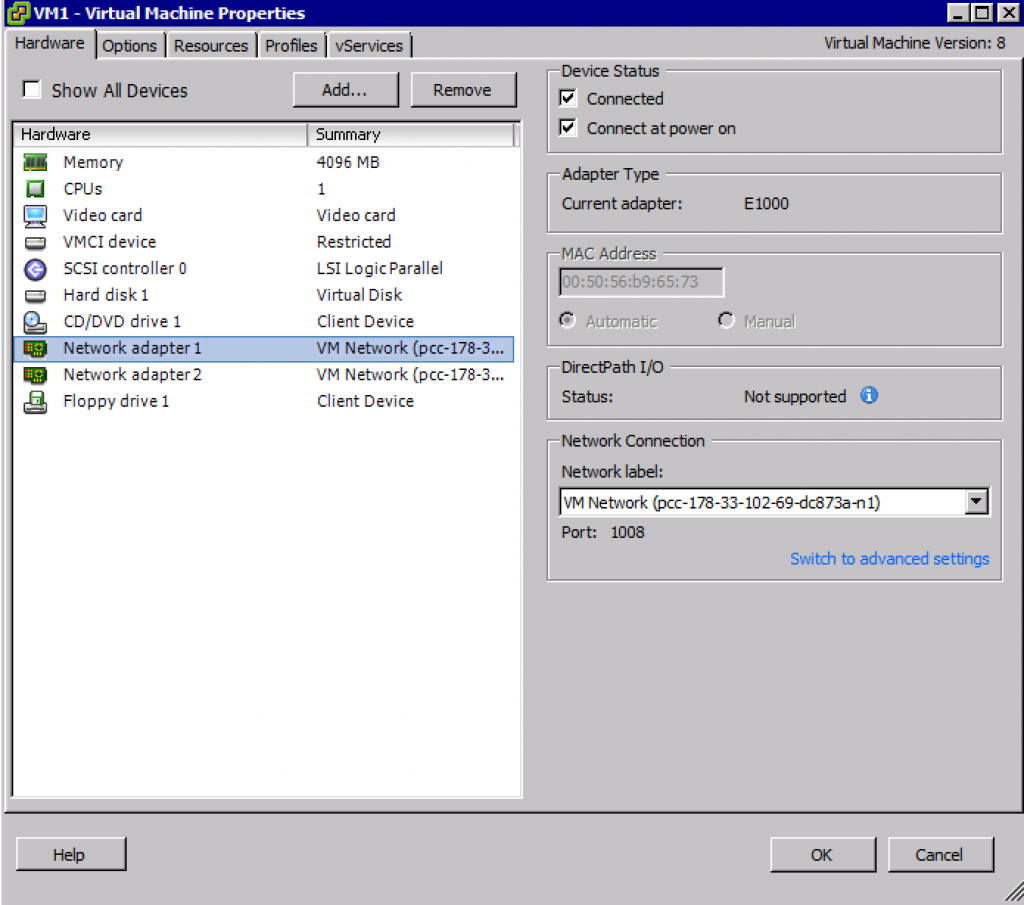Click the Video card monitor icon
The height and width of the screenshot is (905, 1024).
tap(35, 215)
